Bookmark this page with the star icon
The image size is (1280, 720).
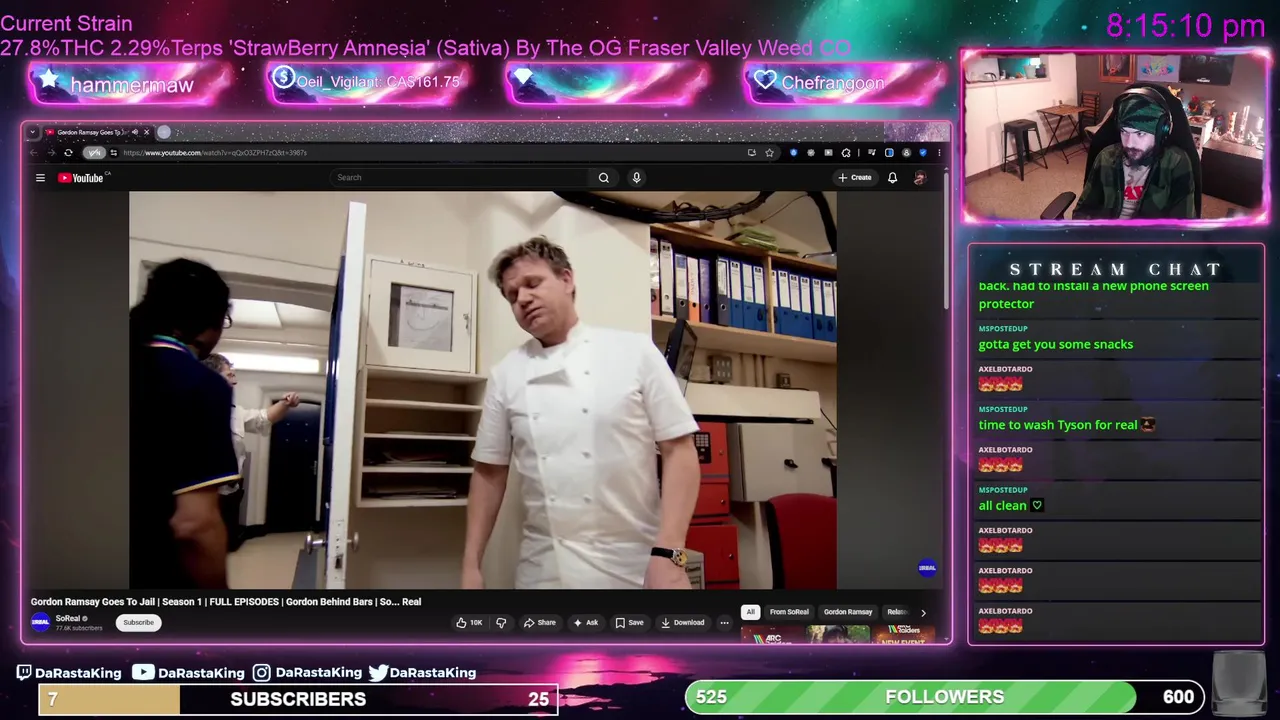click(769, 153)
